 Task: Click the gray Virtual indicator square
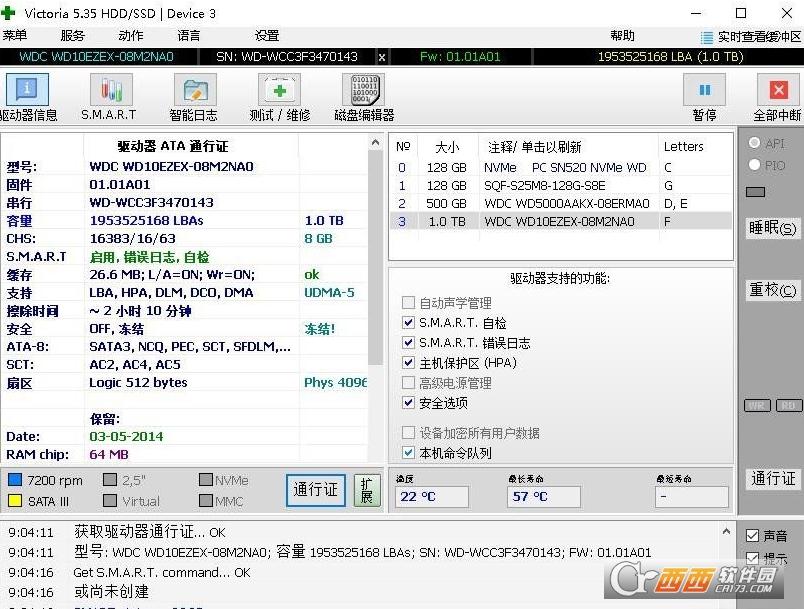coord(110,501)
